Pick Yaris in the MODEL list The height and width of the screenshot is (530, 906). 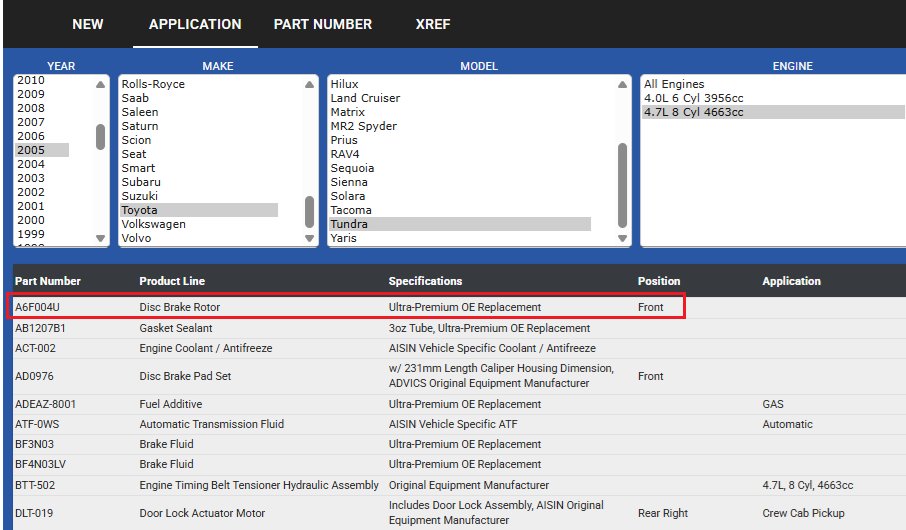pos(343,238)
